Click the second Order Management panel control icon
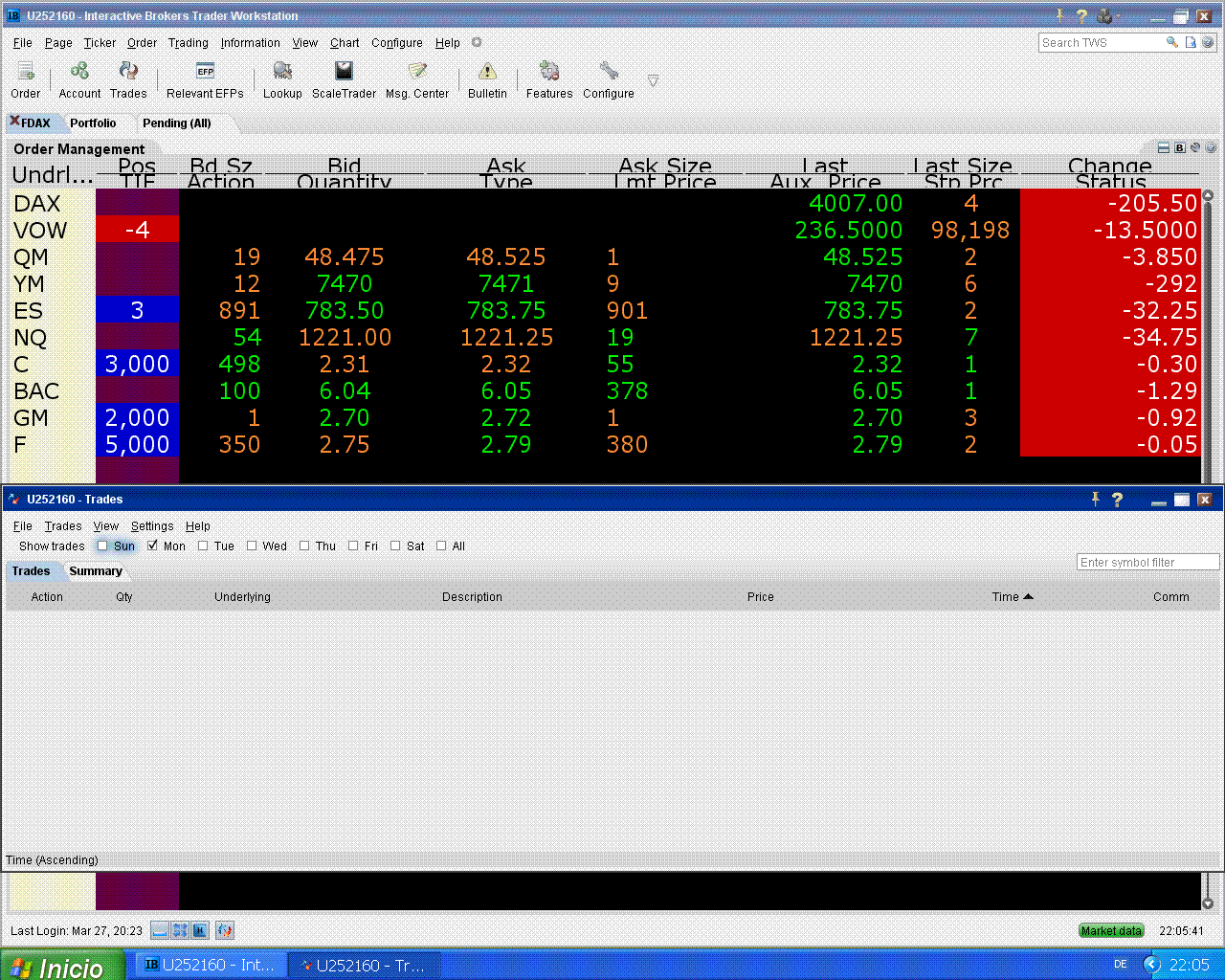This screenshot has height=980, width=1225. (1180, 147)
